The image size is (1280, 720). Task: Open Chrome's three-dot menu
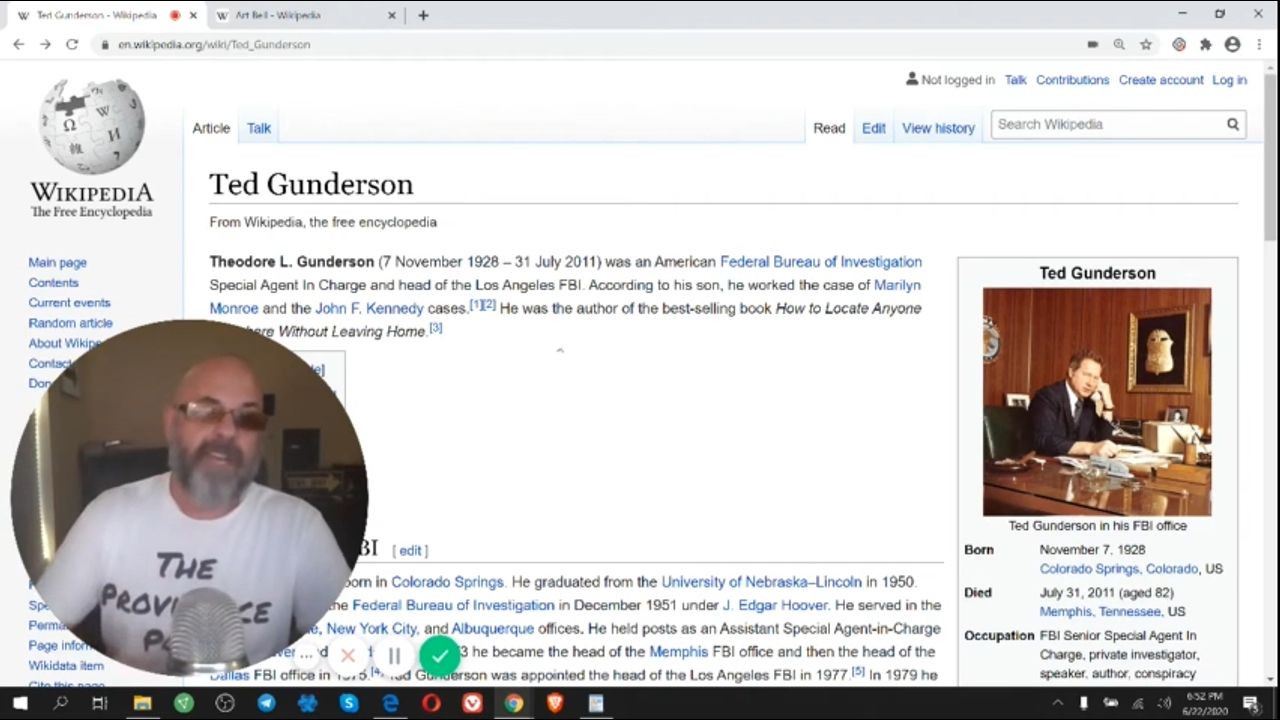1260,44
